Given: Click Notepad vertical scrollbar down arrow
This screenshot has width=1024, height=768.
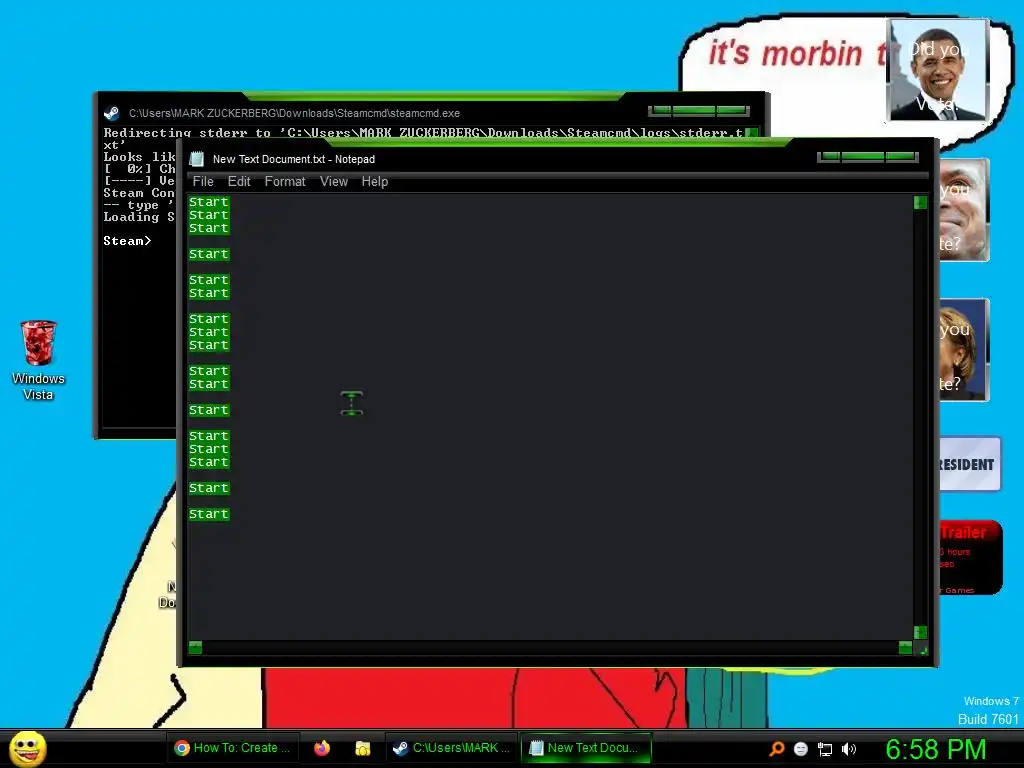Looking at the screenshot, I should [x=920, y=632].
